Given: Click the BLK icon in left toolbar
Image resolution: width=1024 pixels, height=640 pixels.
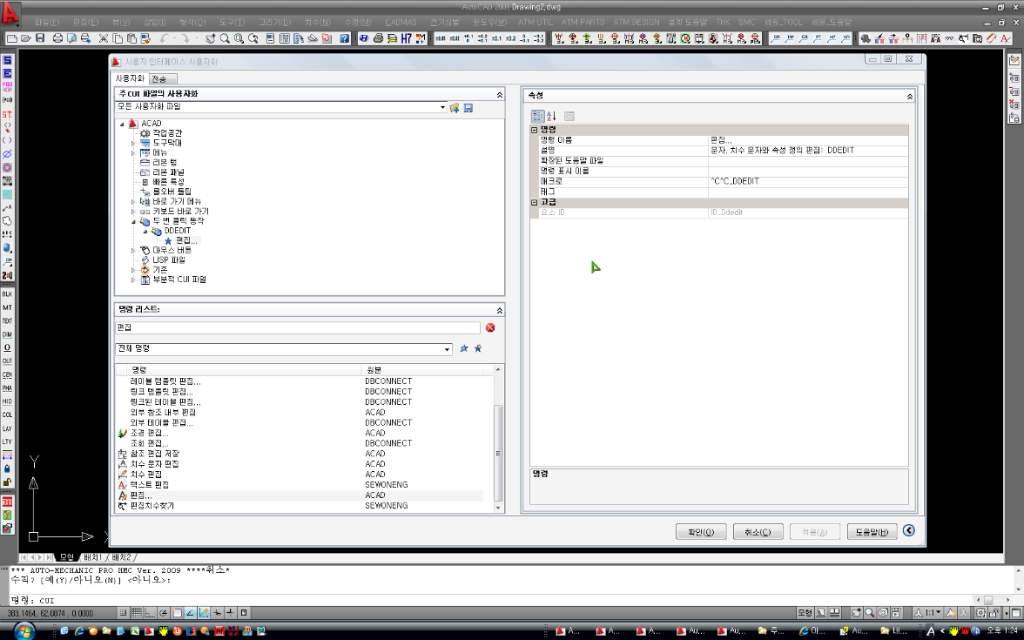Looking at the screenshot, I should (7, 294).
